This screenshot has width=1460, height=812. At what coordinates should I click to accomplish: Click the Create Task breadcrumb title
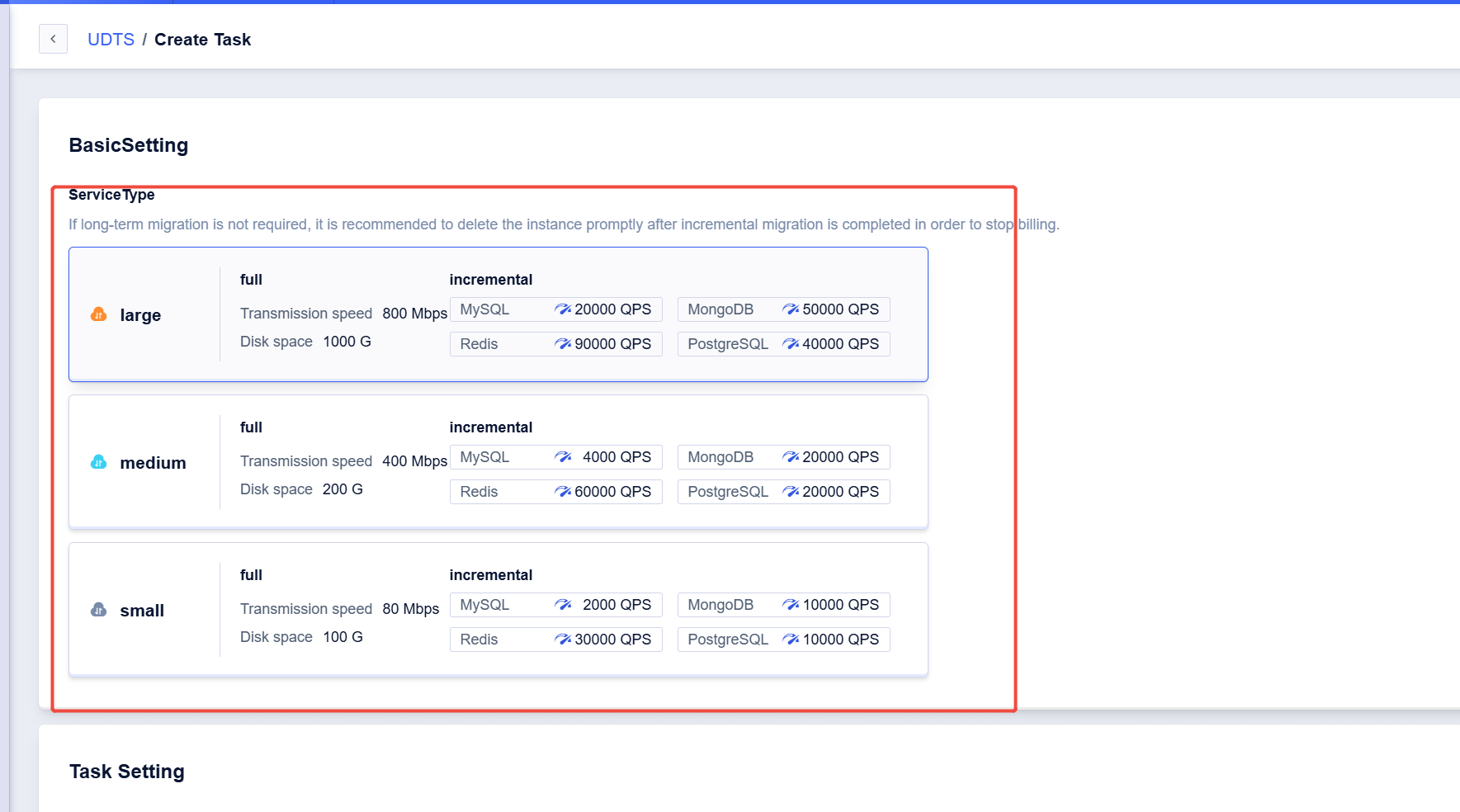(202, 40)
